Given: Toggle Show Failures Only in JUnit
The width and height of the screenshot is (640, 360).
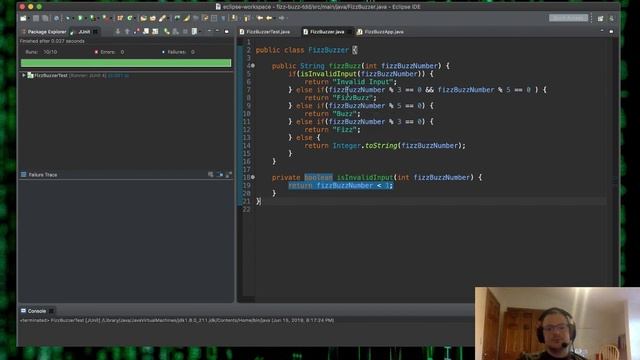Looking at the screenshot, I should tap(136, 31).
